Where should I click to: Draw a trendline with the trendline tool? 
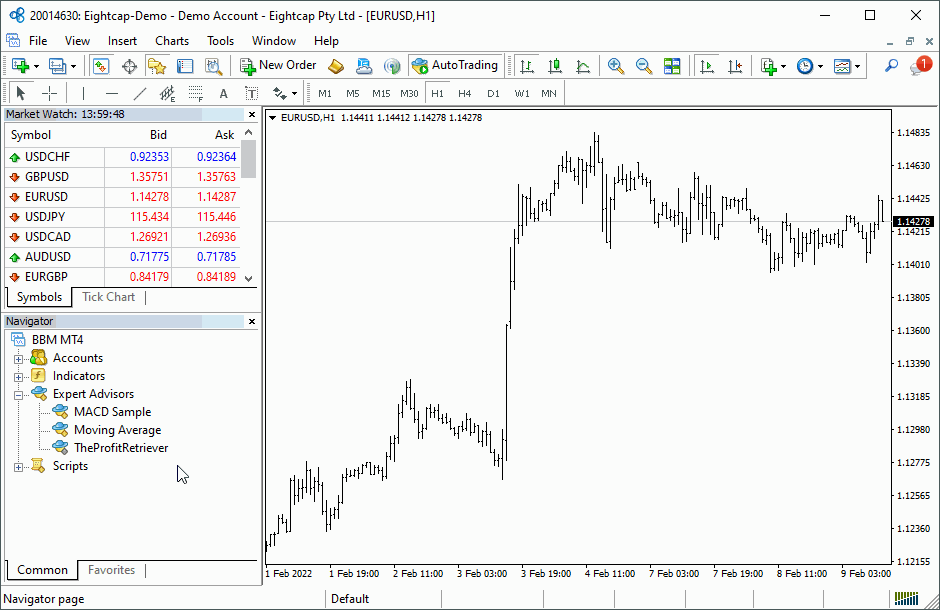140,94
